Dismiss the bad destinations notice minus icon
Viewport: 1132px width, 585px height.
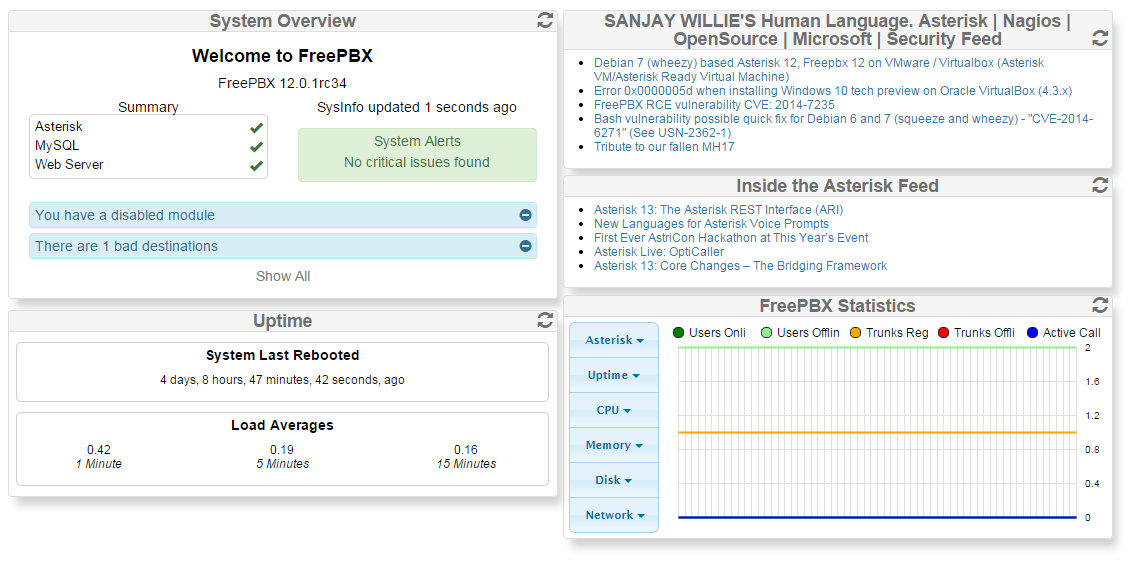526,246
